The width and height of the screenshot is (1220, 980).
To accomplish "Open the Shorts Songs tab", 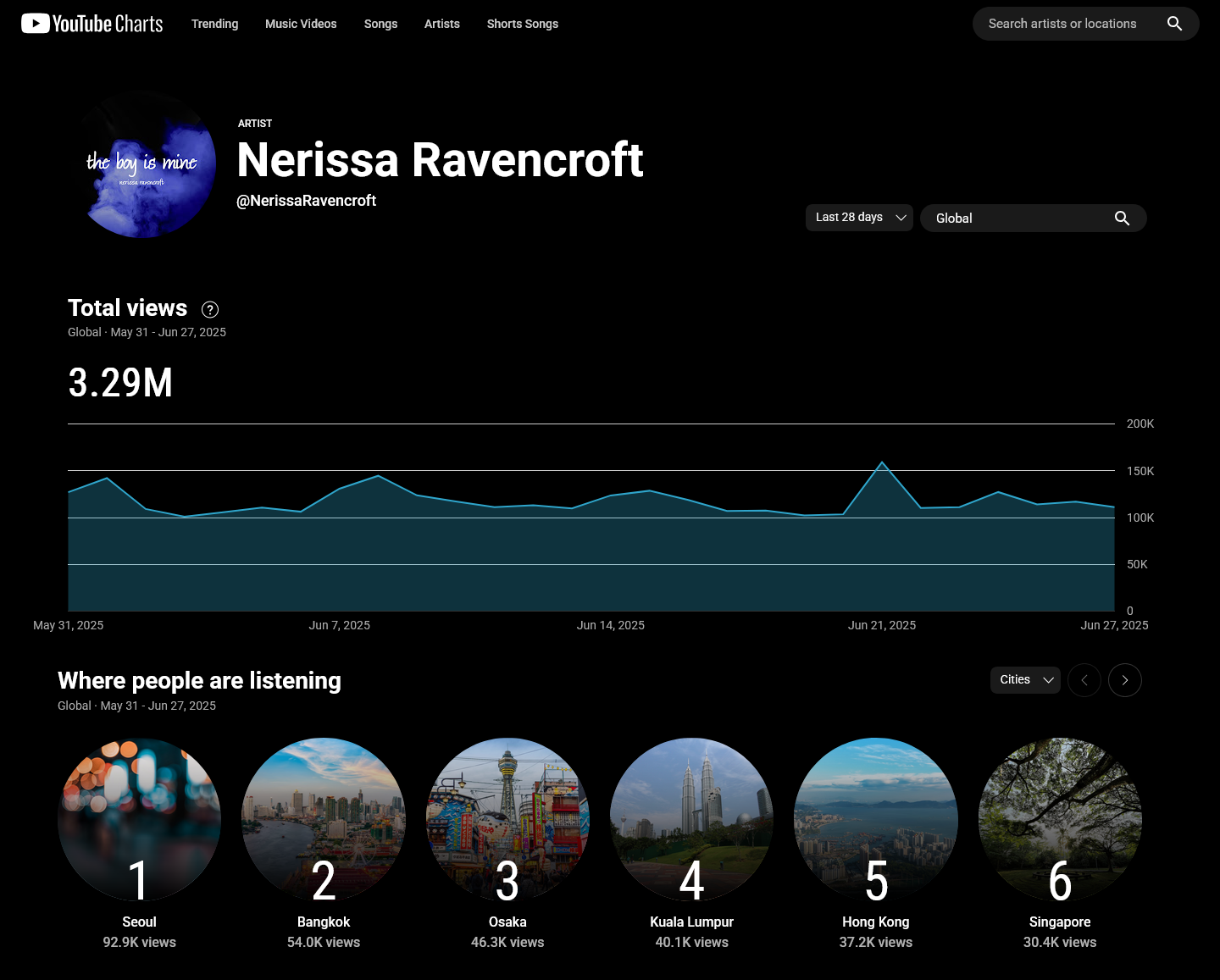I will point(522,24).
